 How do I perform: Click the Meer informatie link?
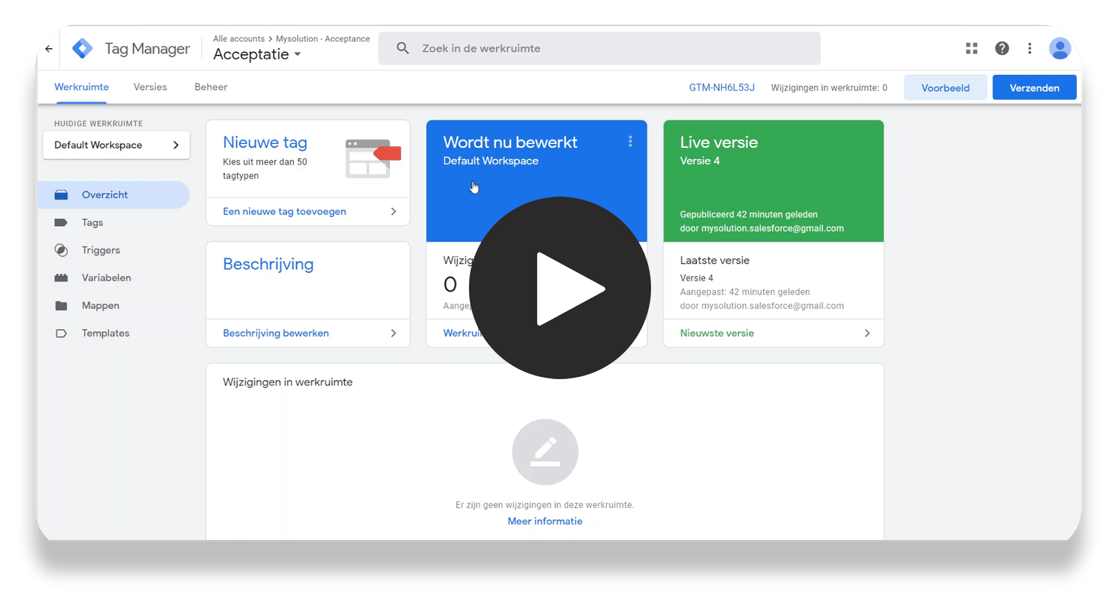tap(545, 521)
